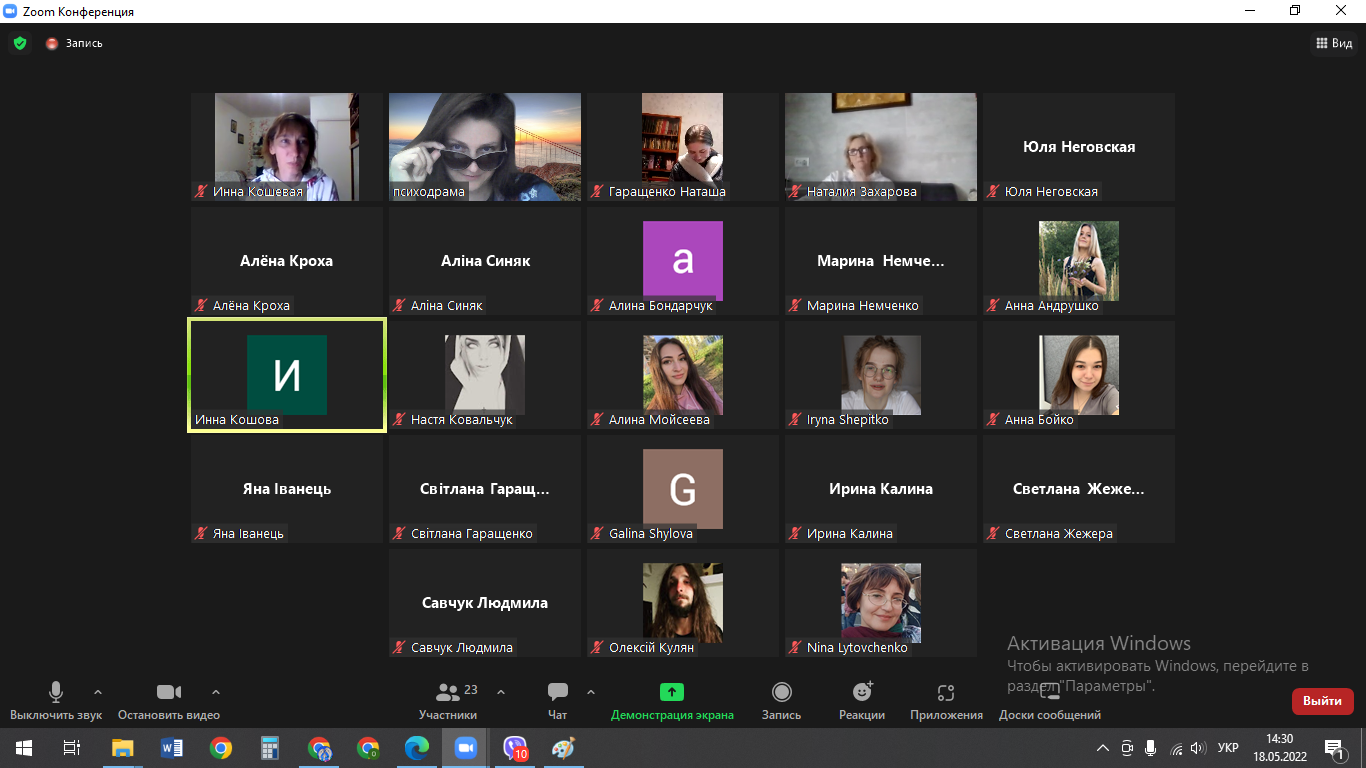Open Доски сообщений whiteboards

coord(1049,699)
